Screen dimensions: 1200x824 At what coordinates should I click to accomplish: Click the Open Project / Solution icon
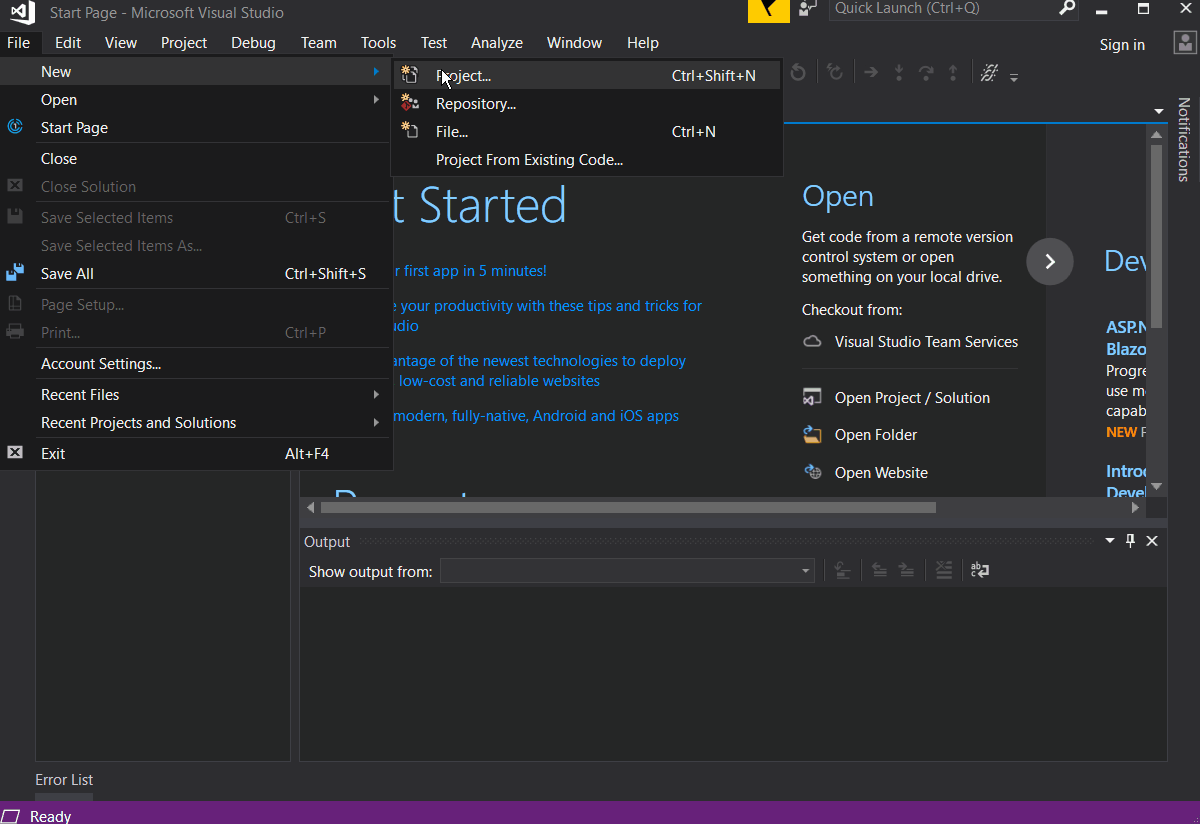[813, 397]
